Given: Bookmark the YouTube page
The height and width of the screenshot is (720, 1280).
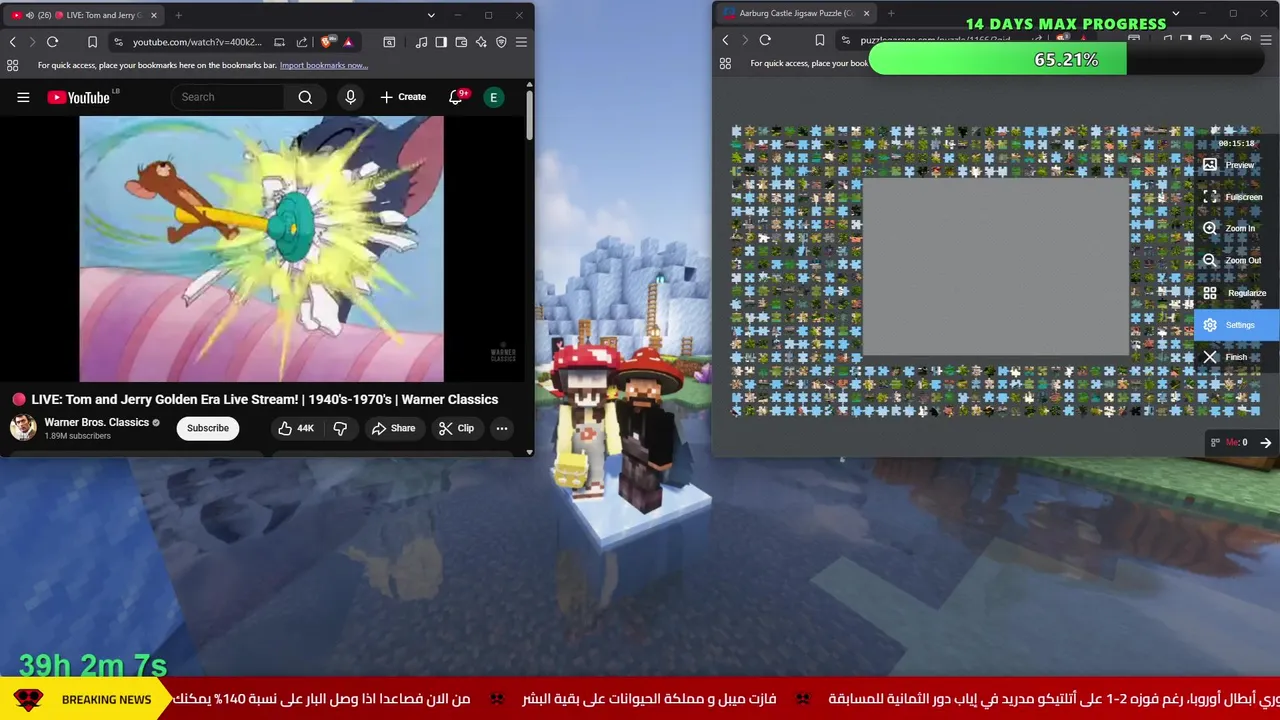Looking at the screenshot, I should coord(92,42).
